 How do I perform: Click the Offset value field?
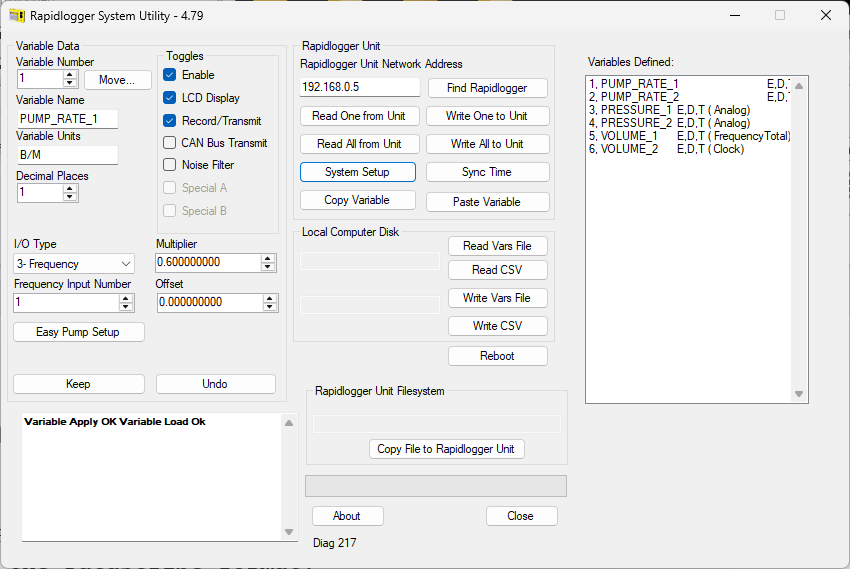[210, 303]
